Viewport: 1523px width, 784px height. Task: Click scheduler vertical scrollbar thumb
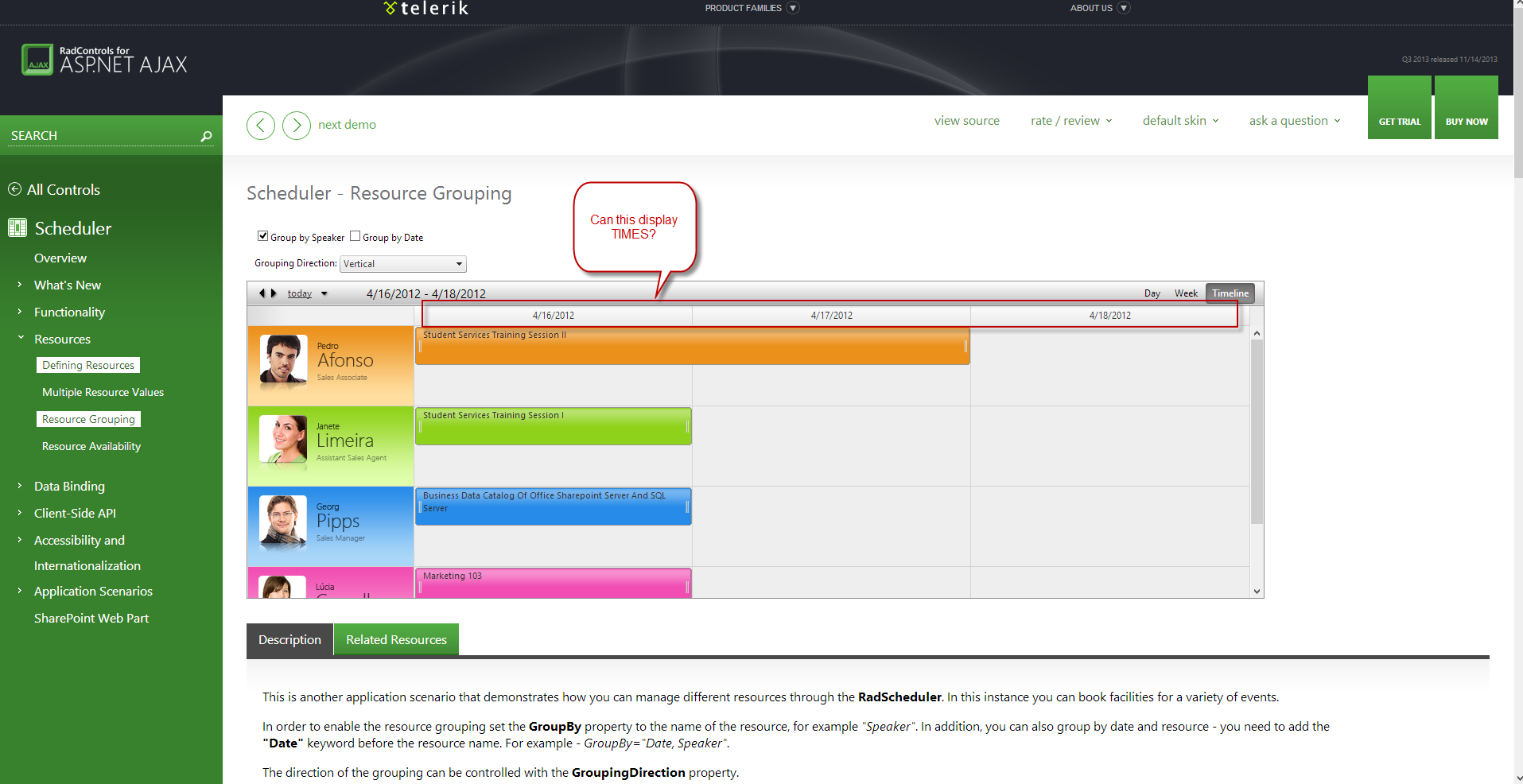(x=1257, y=432)
